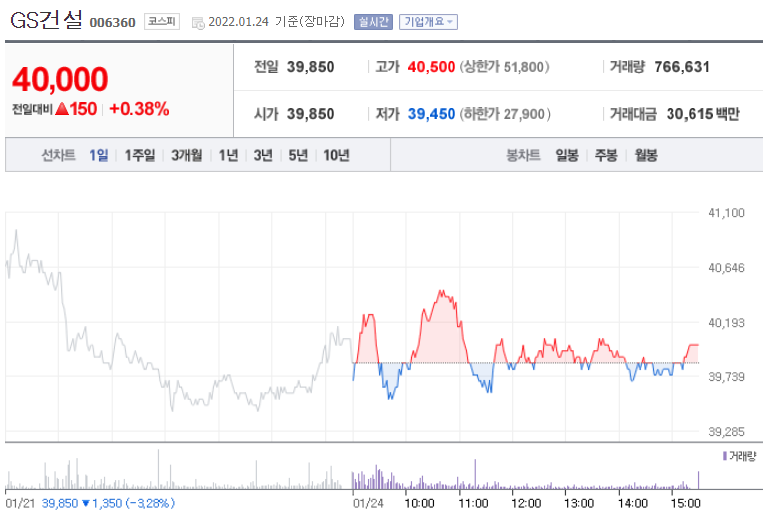763x524 pixels.
Task: Click the +0.38% change rate
Action: pos(139,109)
